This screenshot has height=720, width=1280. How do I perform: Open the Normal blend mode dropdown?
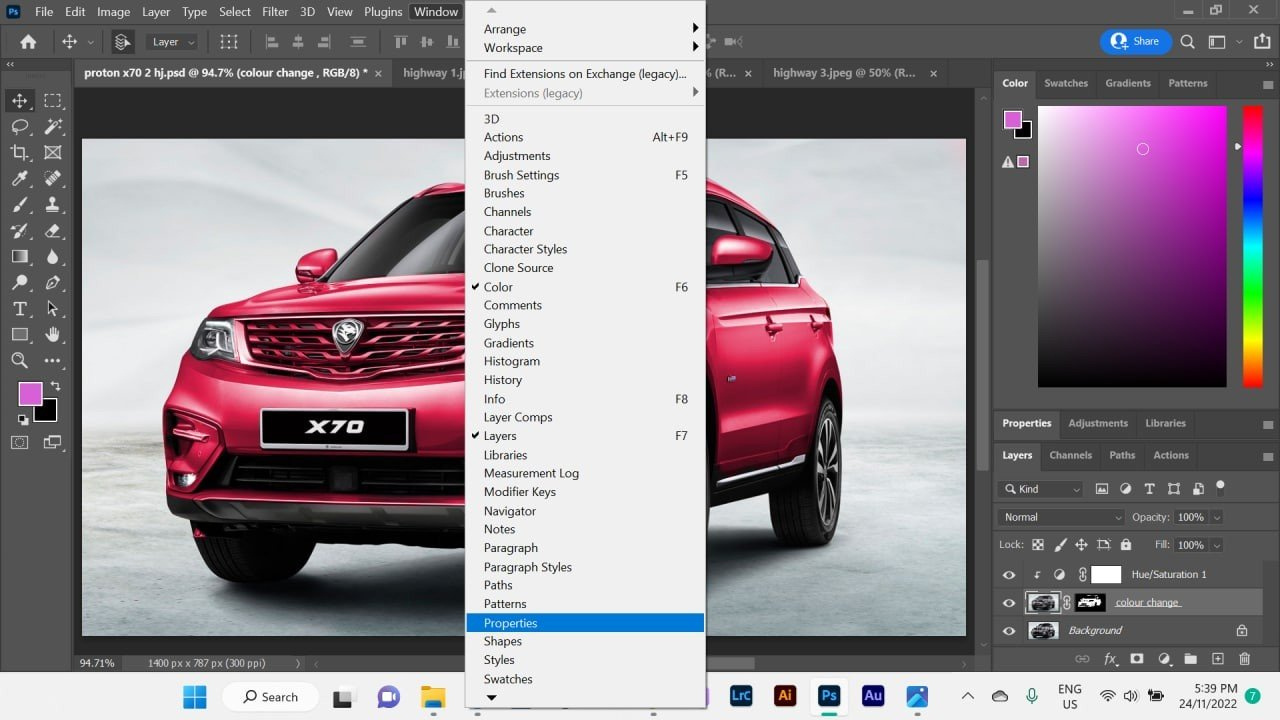(1060, 517)
